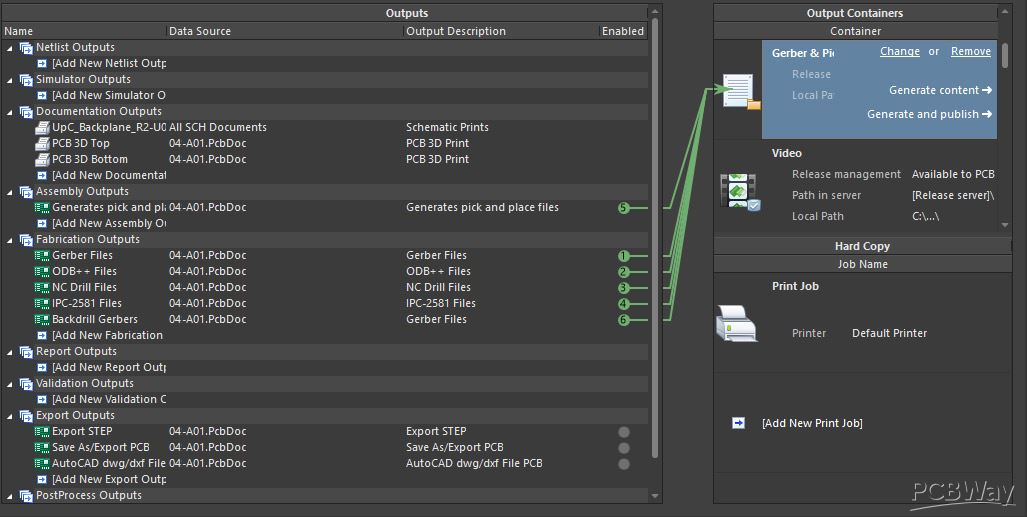Select the PCB 3D Top print icon

42,144
